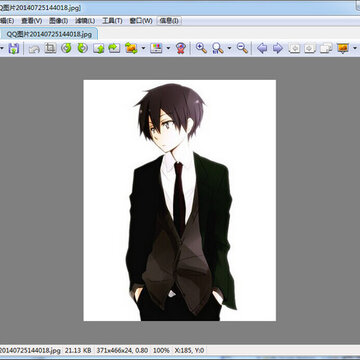Click the flip horizontal icon with right arrow
The image size is (360, 360).
114,49
